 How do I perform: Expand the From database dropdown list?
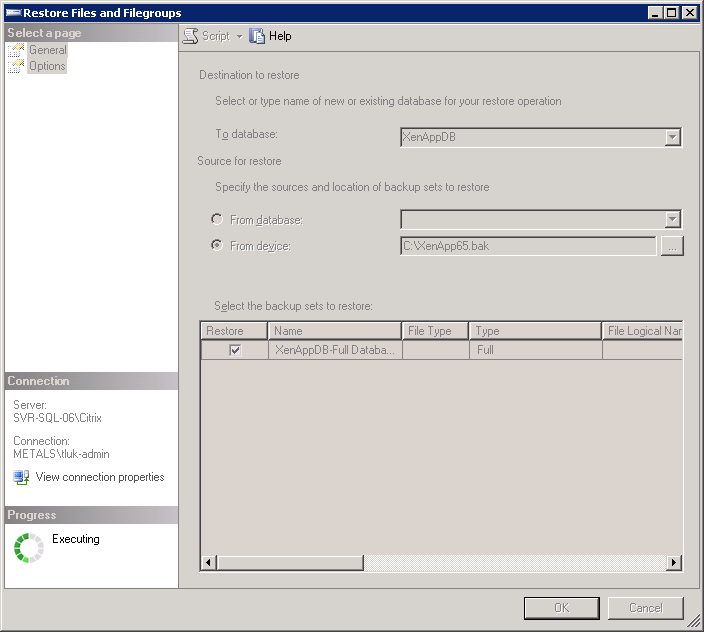672,219
